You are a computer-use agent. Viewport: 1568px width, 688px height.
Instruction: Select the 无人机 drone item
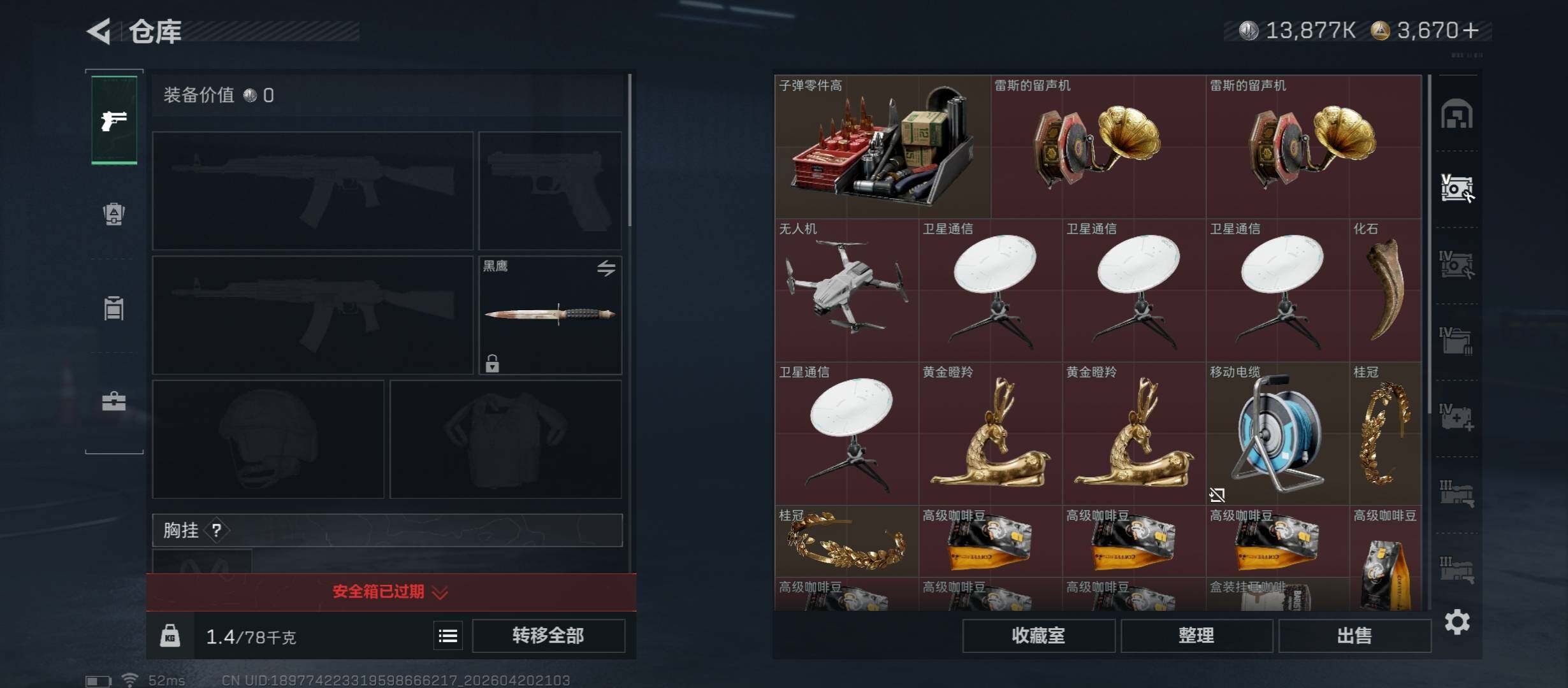click(x=846, y=290)
